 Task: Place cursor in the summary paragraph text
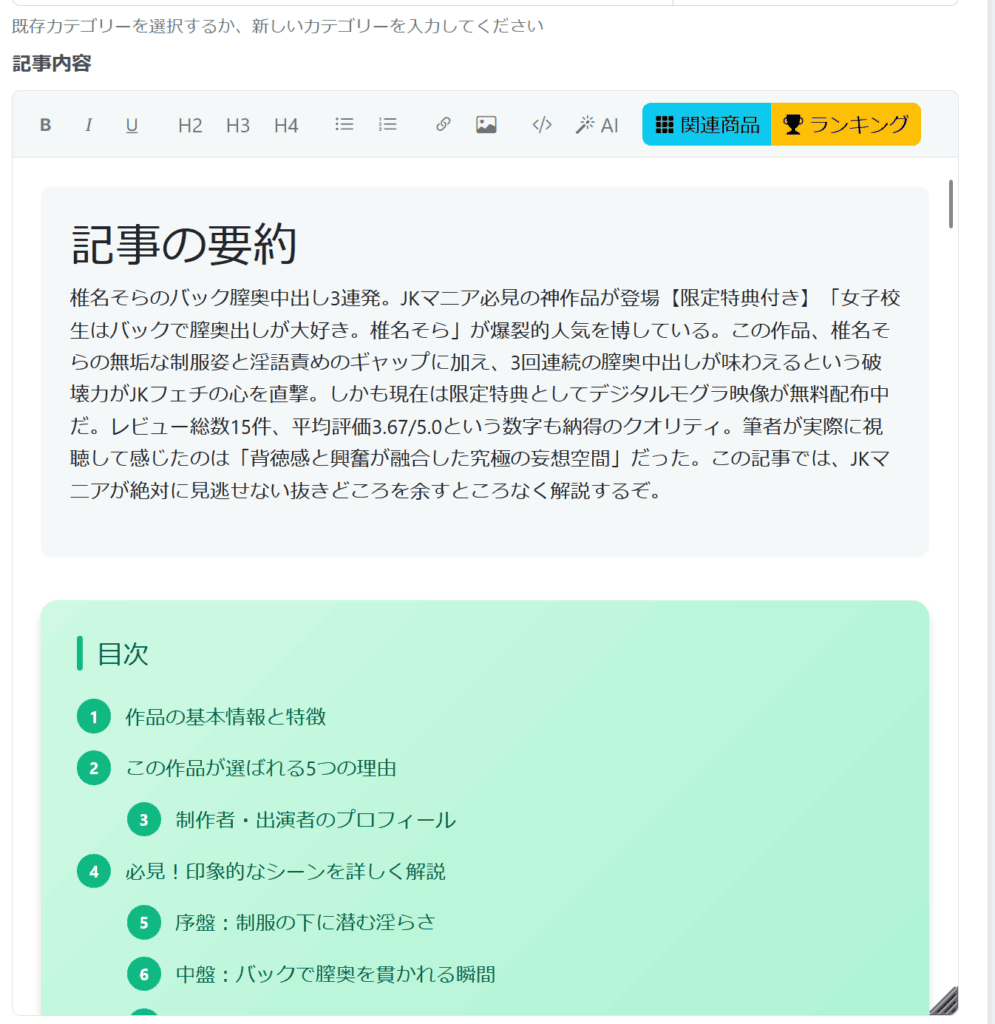(484, 394)
